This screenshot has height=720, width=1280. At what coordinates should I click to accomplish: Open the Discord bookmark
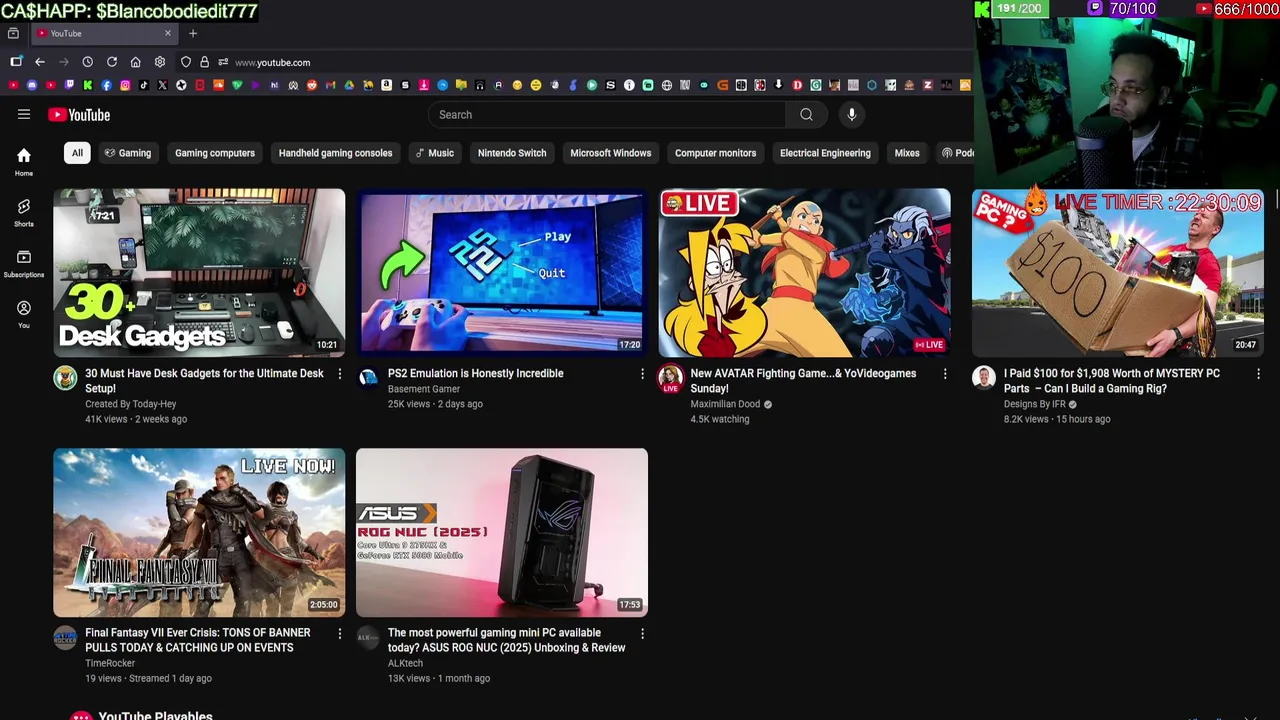pyautogui.click(x=32, y=85)
